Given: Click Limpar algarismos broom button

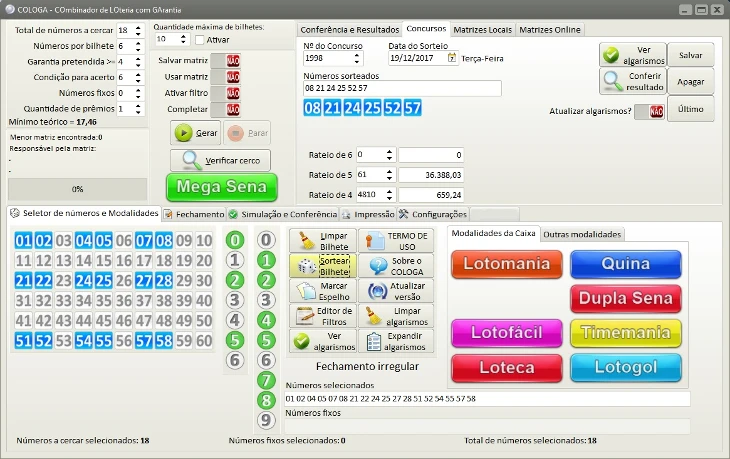Looking at the screenshot, I should [x=396, y=316].
